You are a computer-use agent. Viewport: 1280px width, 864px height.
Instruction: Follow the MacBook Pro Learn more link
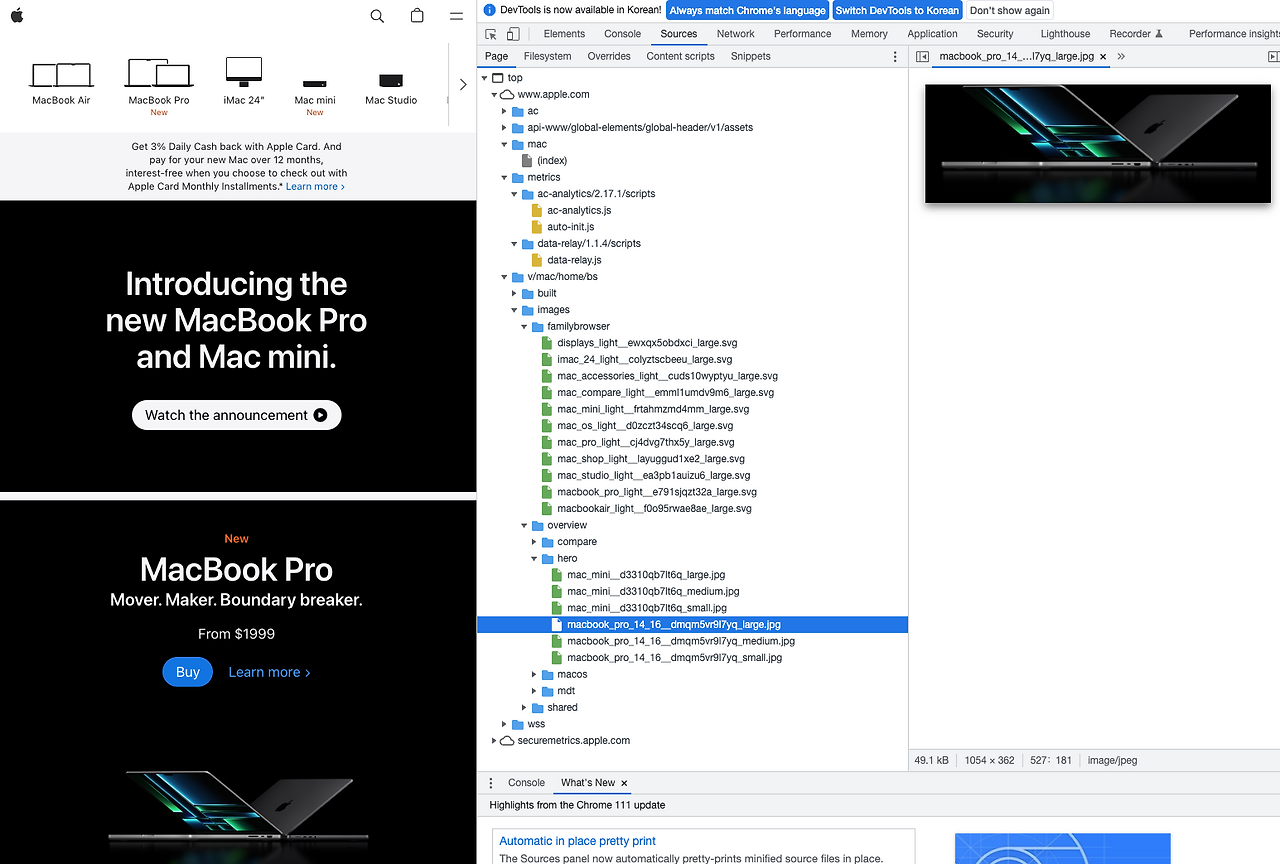pyautogui.click(x=269, y=672)
